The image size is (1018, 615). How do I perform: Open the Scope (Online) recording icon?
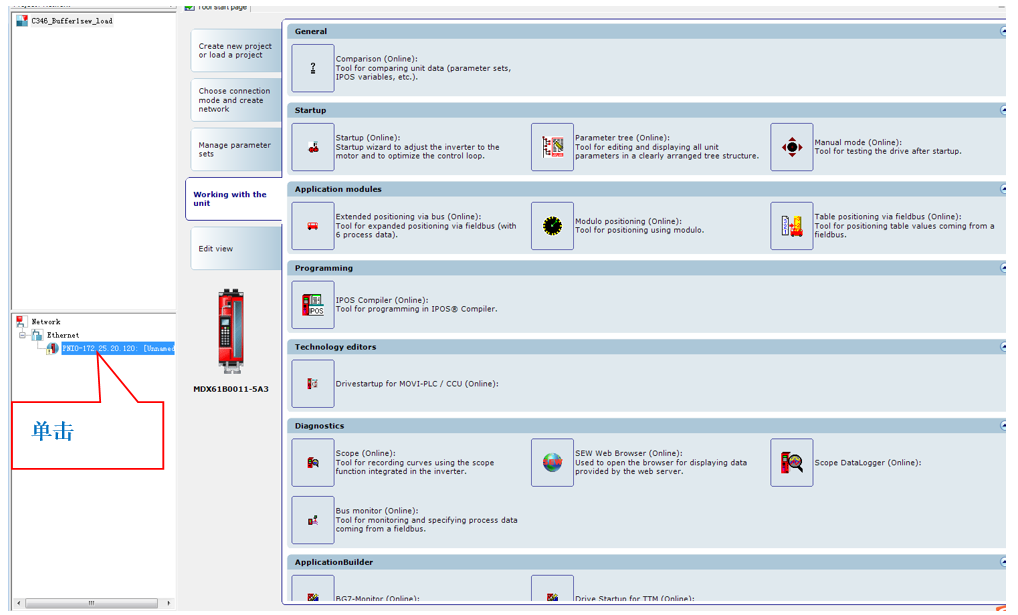coord(313,463)
